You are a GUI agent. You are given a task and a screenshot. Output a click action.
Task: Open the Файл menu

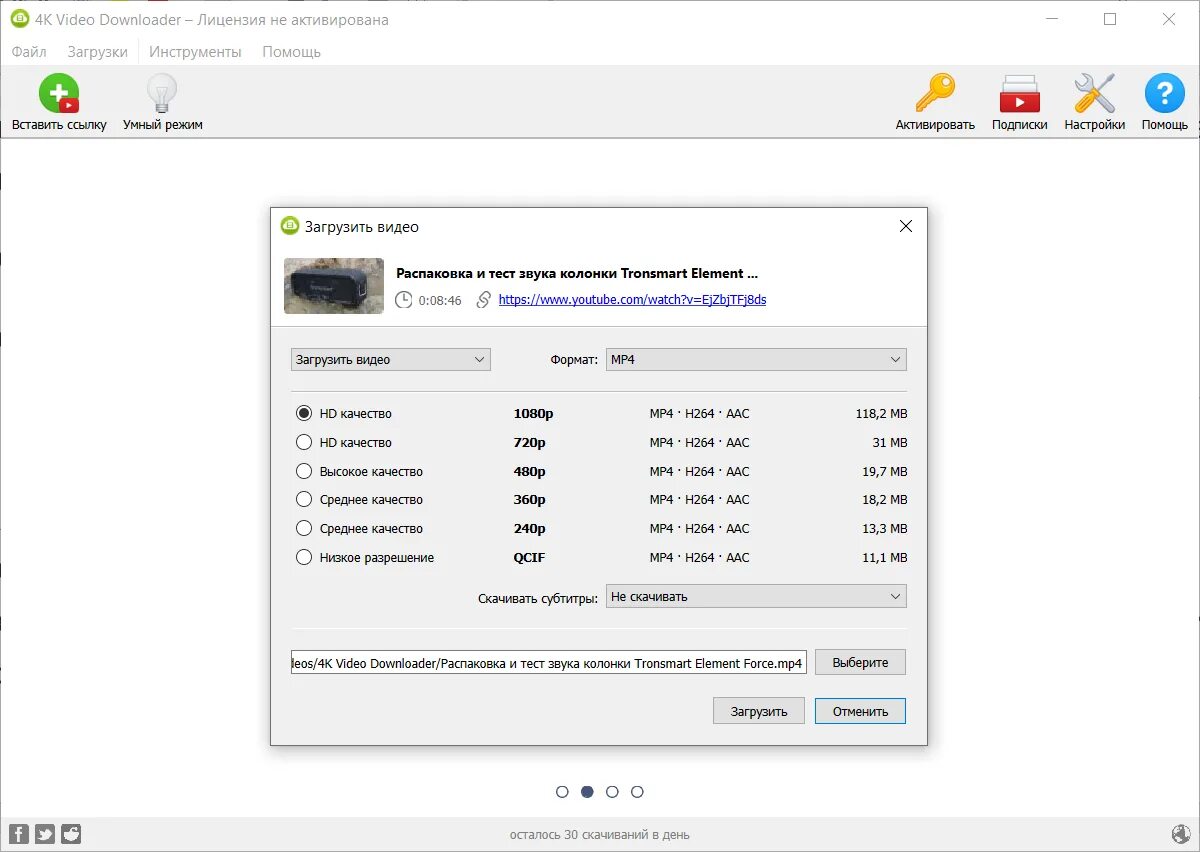click(x=29, y=52)
